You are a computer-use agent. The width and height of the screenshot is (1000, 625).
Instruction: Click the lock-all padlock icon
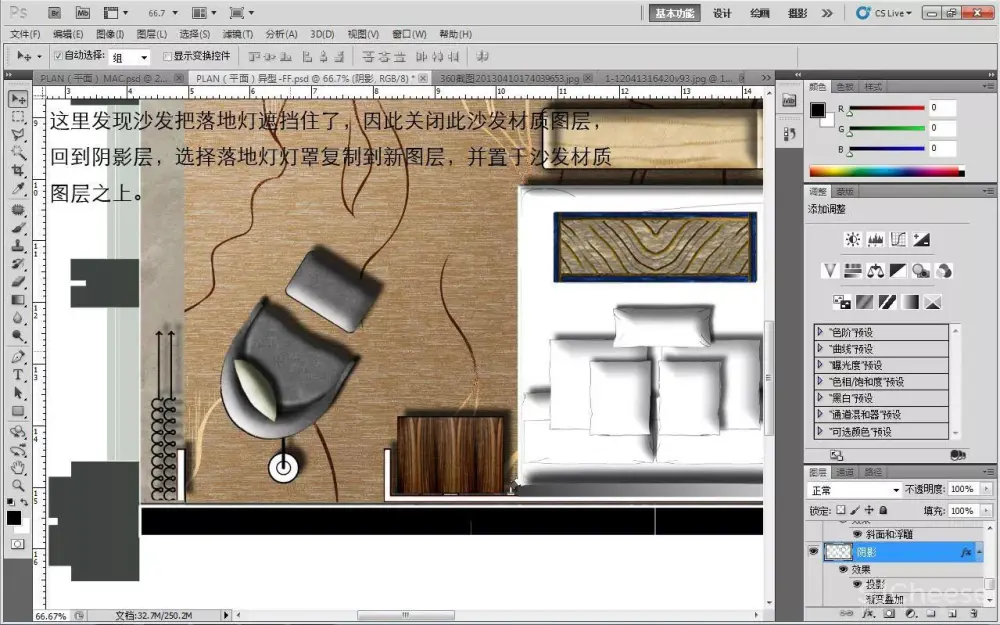(x=884, y=511)
